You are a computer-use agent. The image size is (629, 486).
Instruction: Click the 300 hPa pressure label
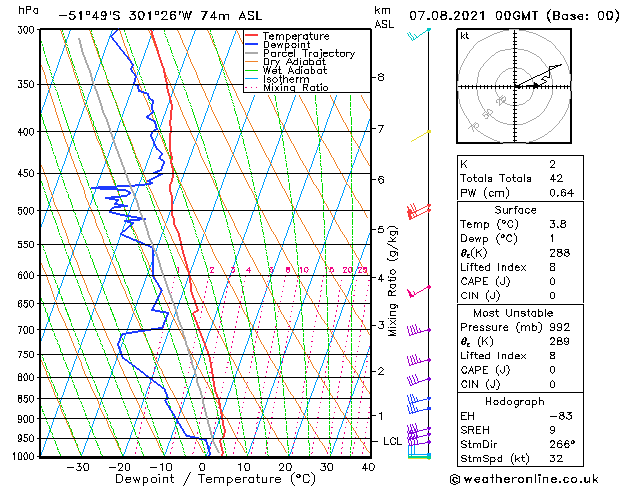click(x=28, y=30)
